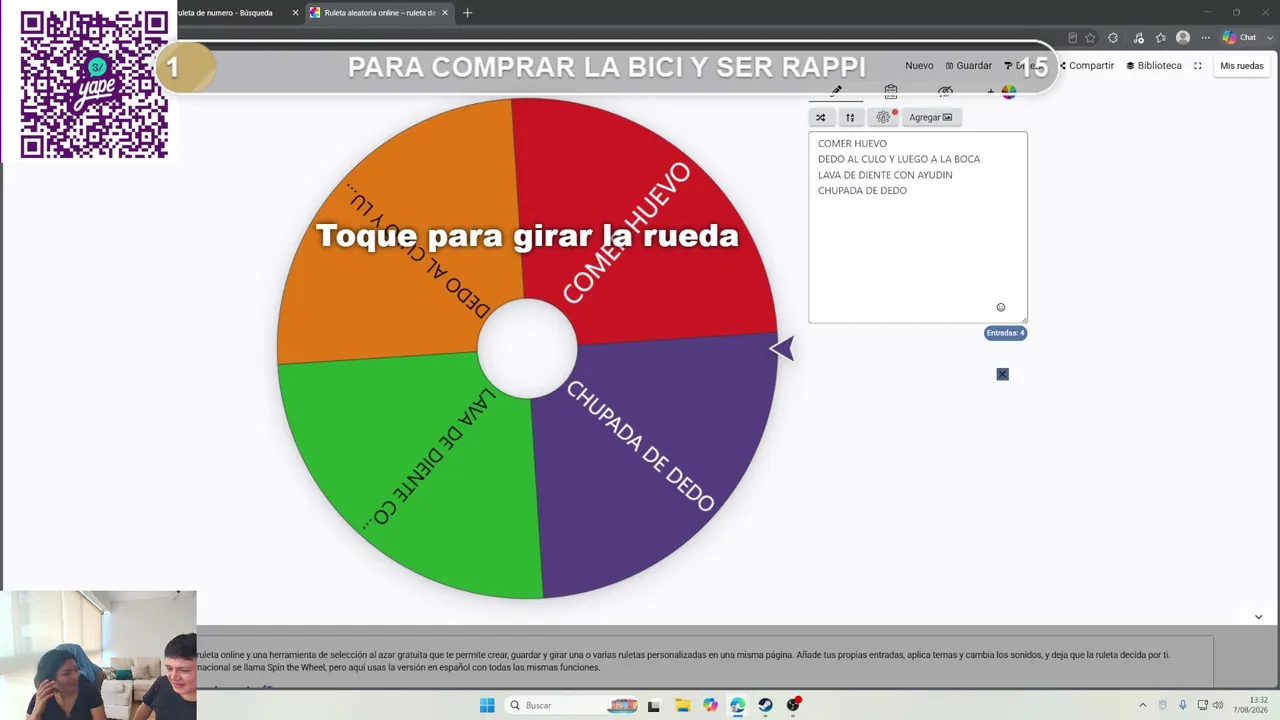Add a new colorful wheel
This screenshot has width=1280, height=720.
click(x=1003, y=92)
